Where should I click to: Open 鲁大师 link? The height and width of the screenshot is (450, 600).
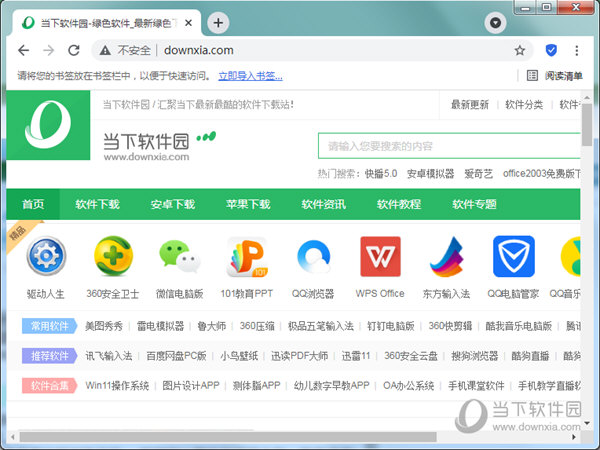[212, 326]
